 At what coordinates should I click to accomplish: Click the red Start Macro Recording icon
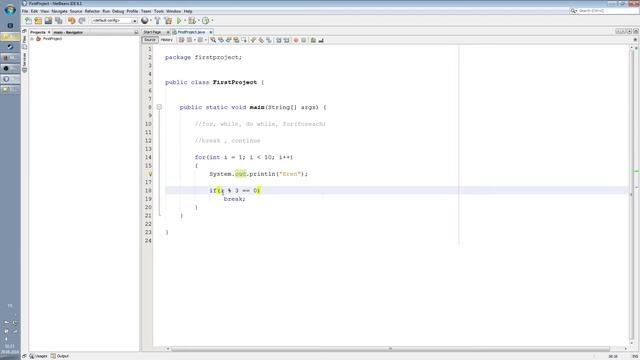[296, 40]
